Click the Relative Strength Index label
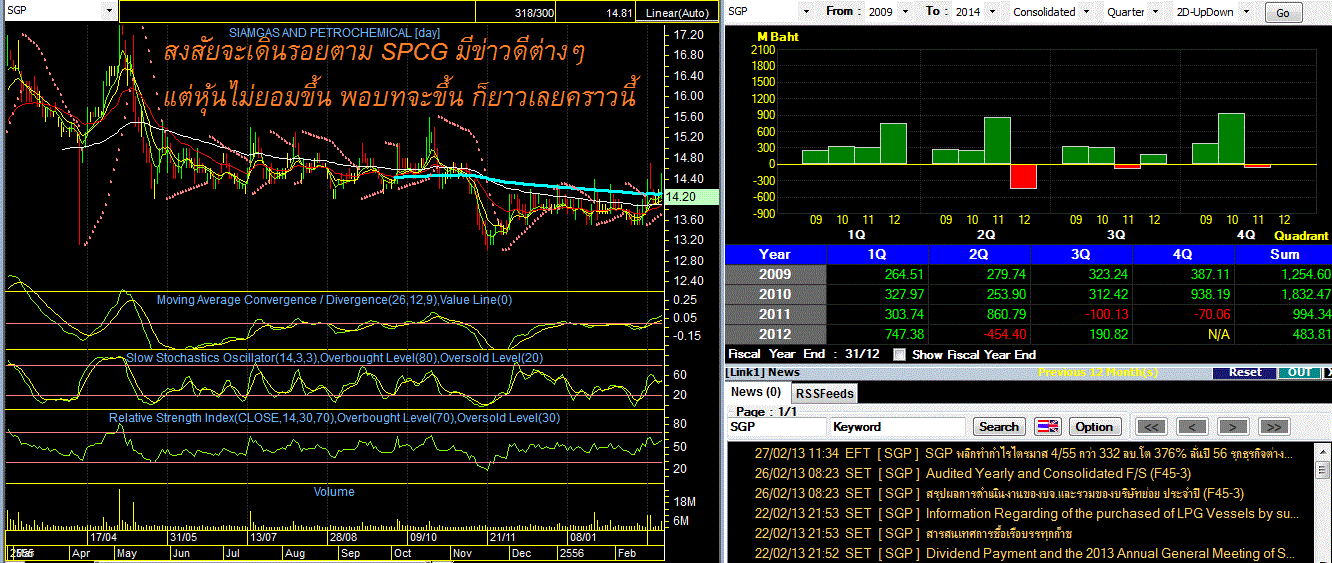The height and width of the screenshot is (563, 1332). pos(335,417)
